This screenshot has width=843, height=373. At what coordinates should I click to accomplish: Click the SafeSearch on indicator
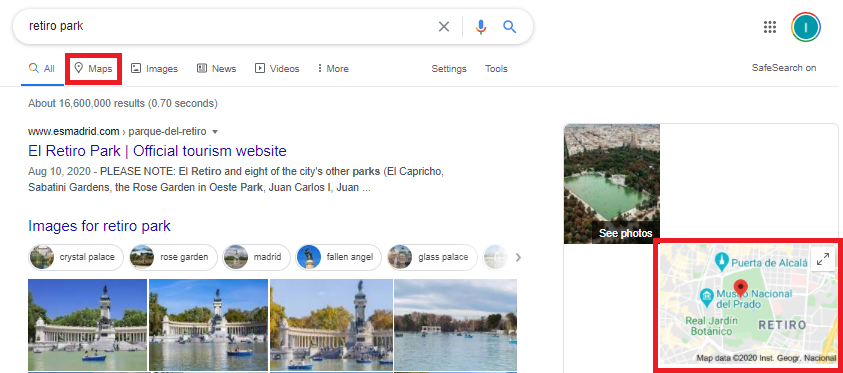(x=784, y=68)
